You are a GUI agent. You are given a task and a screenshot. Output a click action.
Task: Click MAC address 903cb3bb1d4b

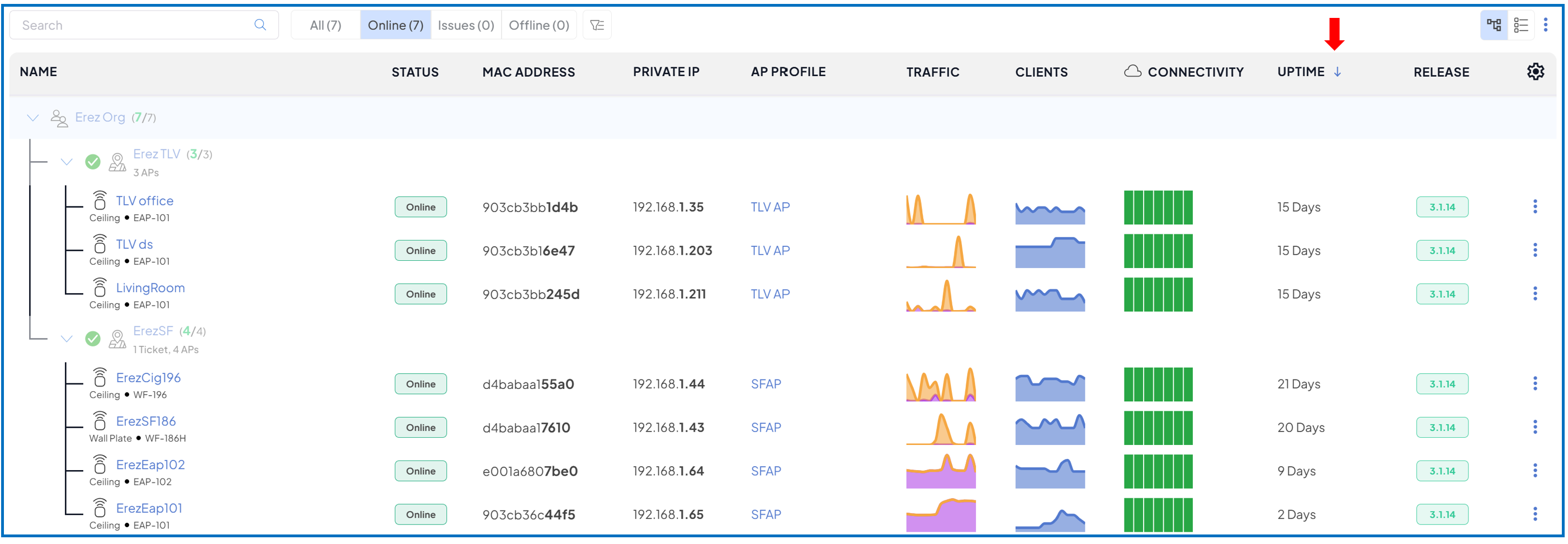click(x=530, y=207)
